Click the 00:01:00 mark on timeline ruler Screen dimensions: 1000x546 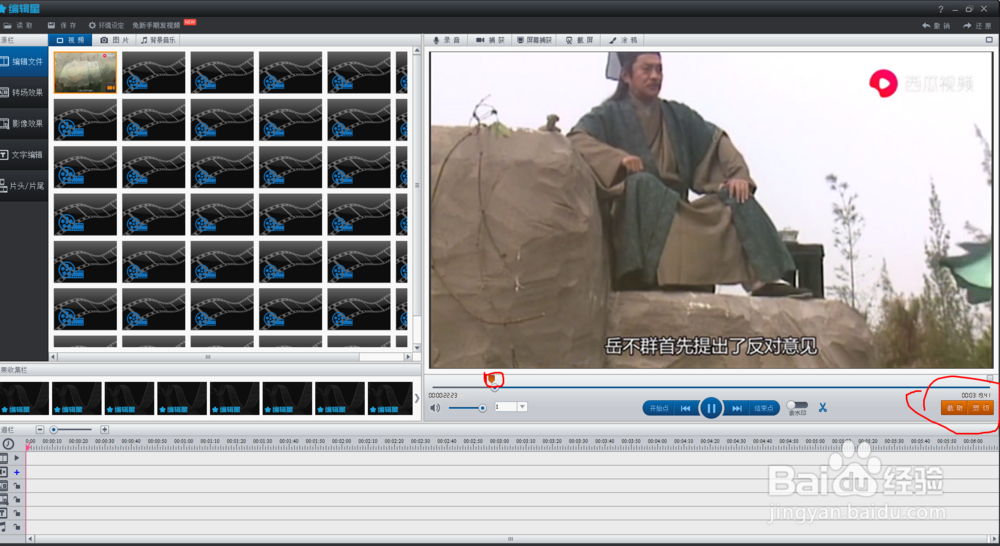click(x=184, y=441)
